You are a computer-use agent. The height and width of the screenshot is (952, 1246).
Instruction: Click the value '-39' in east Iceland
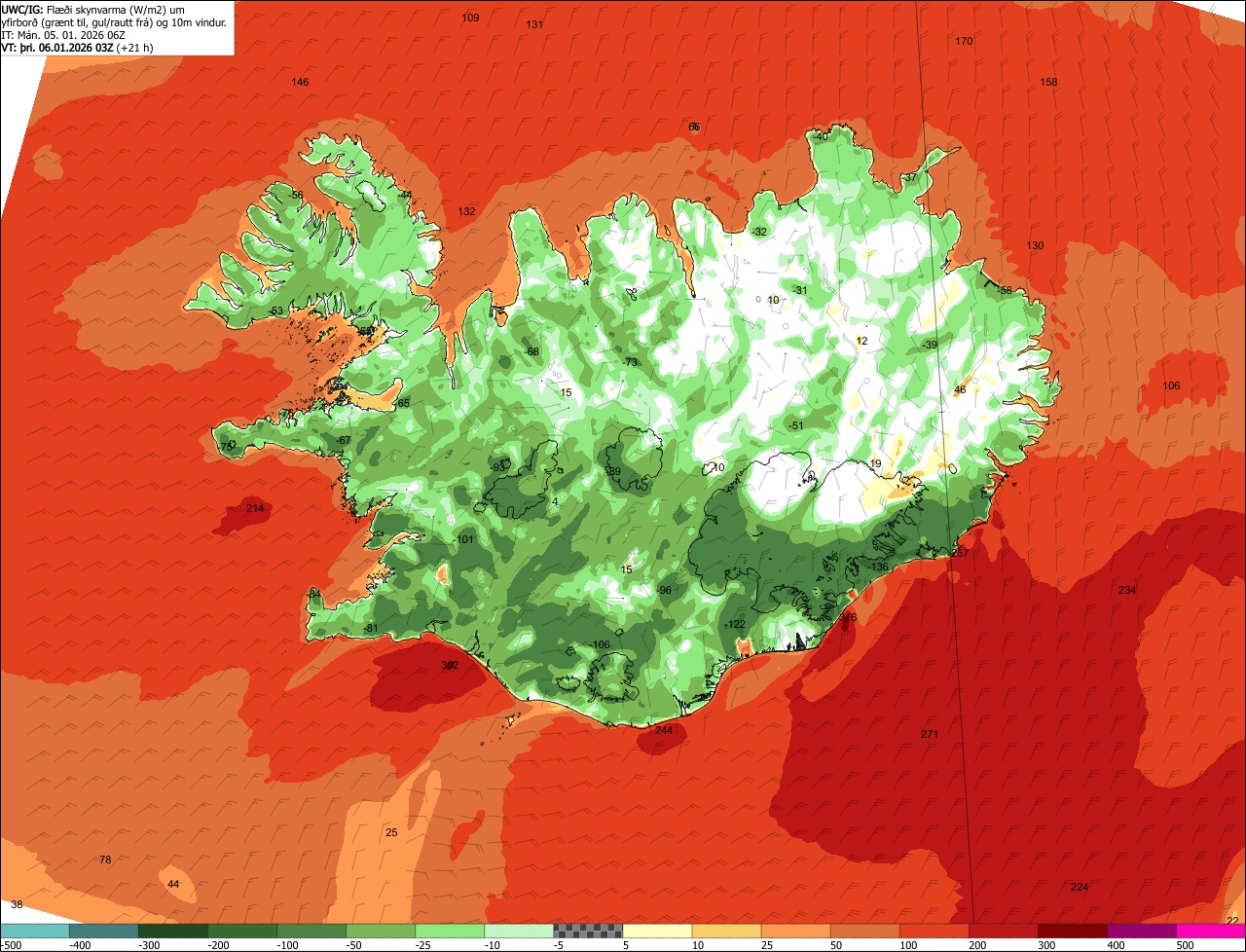930,345
